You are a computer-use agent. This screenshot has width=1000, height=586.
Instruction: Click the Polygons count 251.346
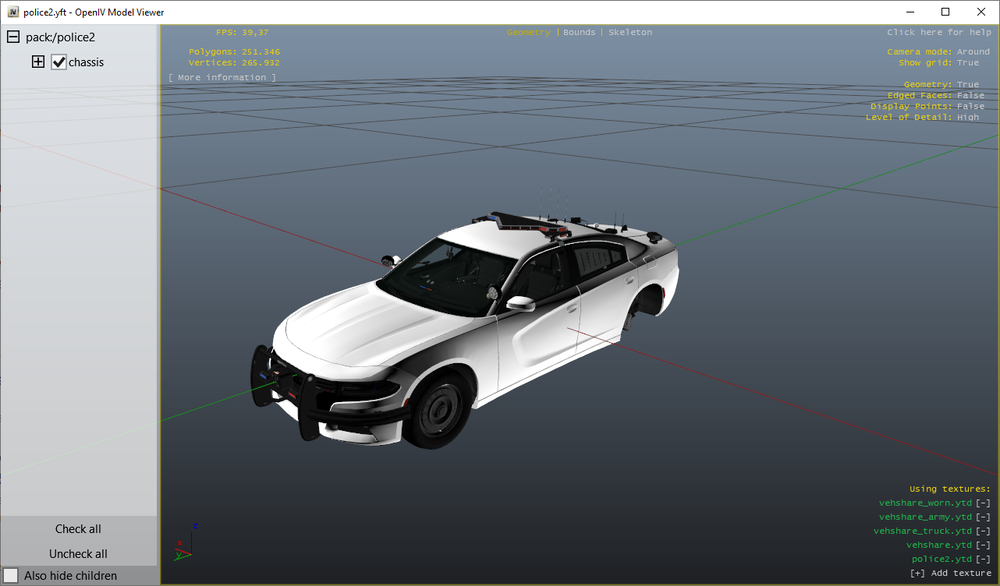pyautogui.click(x=260, y=52)
